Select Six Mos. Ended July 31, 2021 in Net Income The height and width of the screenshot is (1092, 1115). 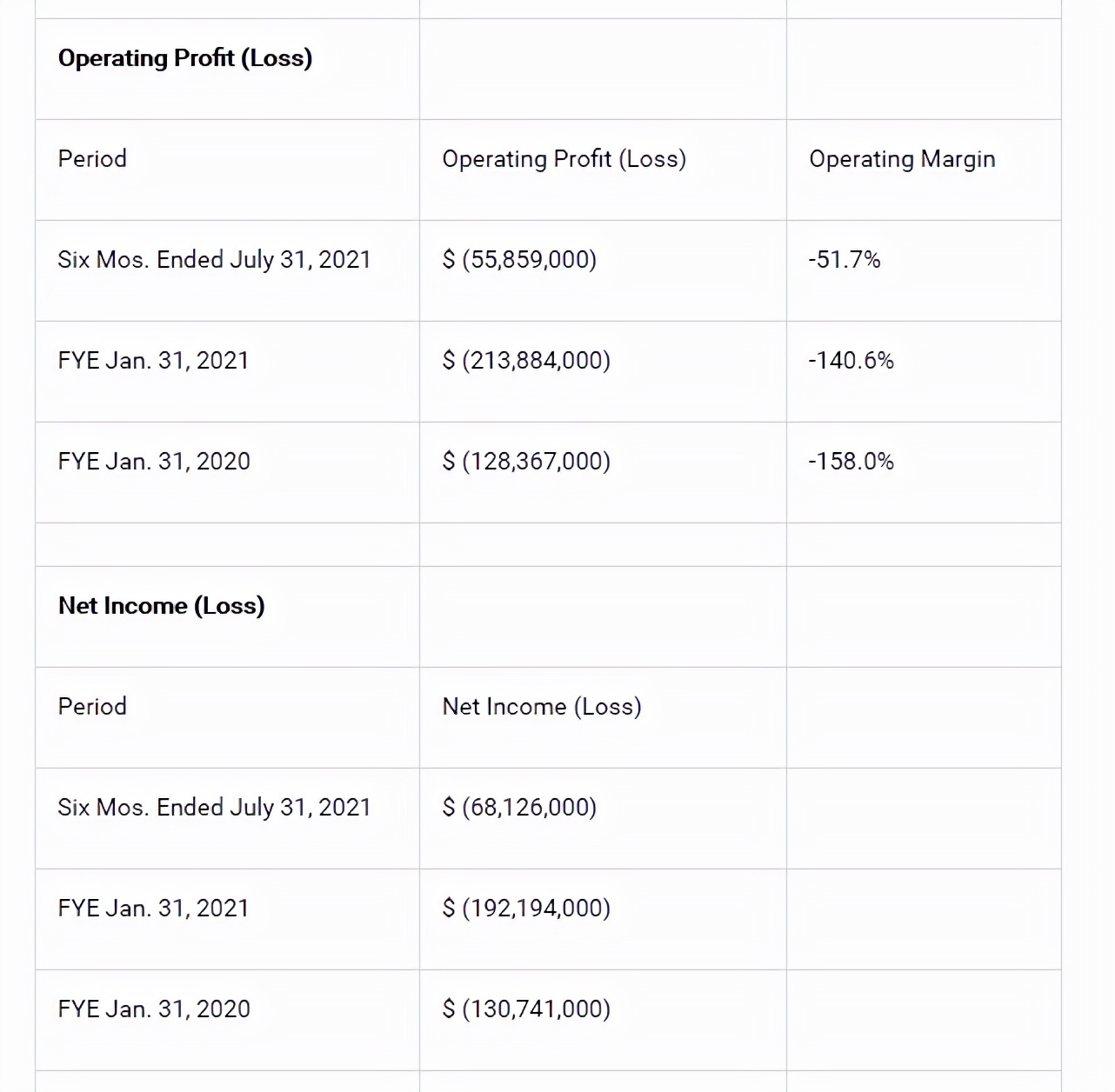pyautogui.click(x=214, y=808)
